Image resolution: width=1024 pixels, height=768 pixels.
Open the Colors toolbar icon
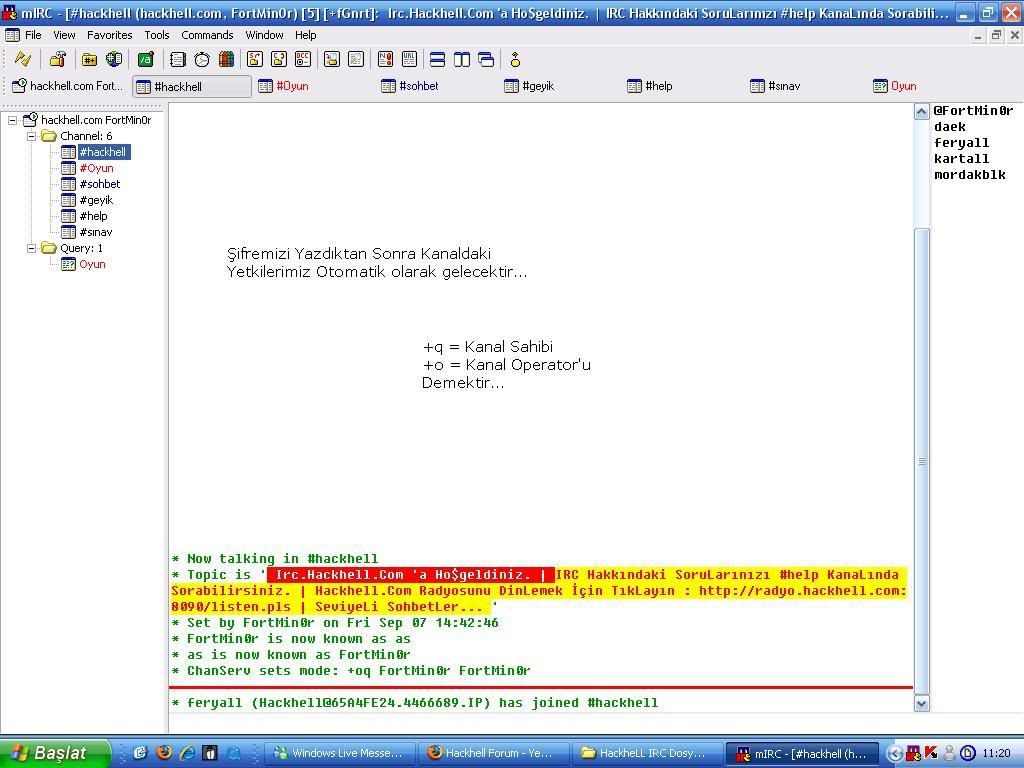pyautogui.click(x=226, y=60)
